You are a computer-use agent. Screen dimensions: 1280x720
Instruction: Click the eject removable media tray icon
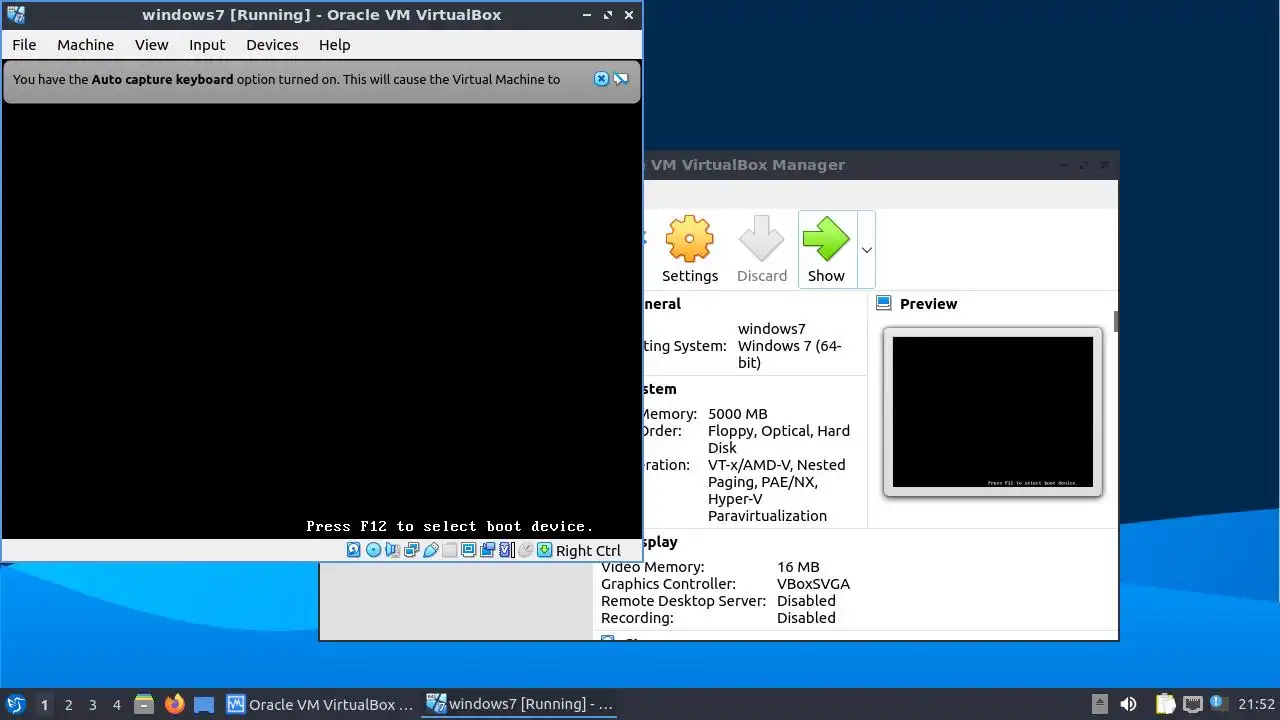1099,704
